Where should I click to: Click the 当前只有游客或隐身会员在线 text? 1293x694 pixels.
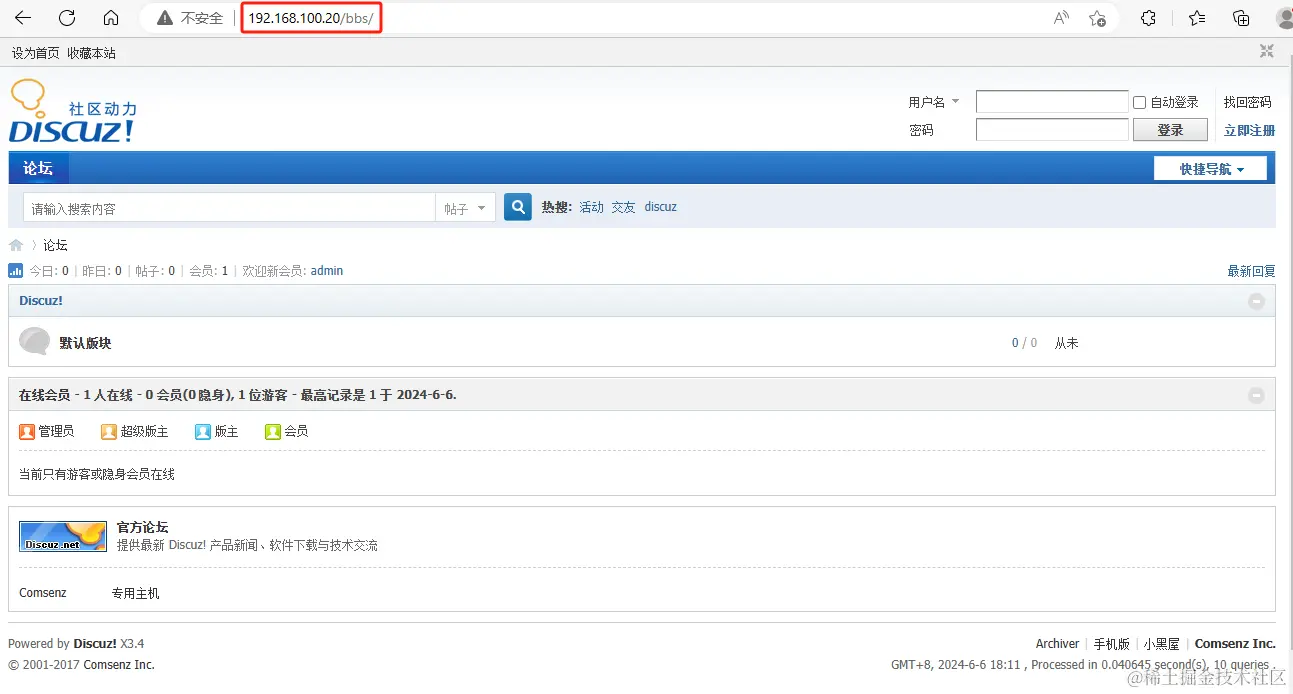(x=97, y=474)
